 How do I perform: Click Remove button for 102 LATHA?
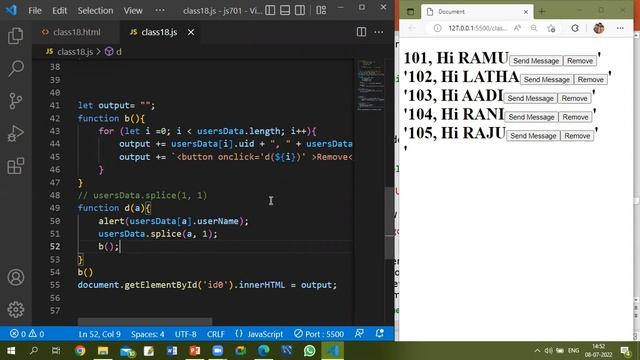(590, 80)
